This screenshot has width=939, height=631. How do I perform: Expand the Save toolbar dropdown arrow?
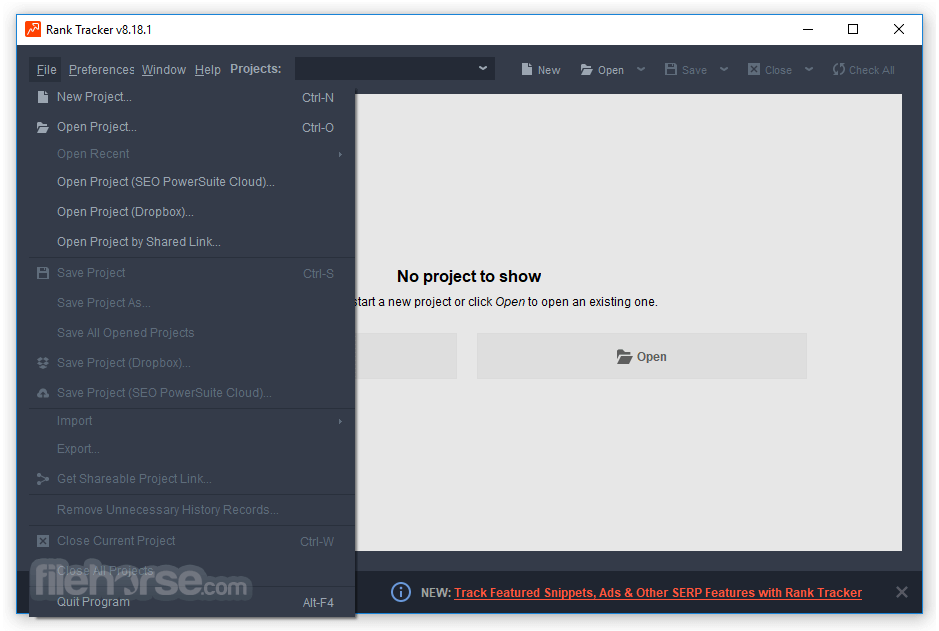(724, 69)
